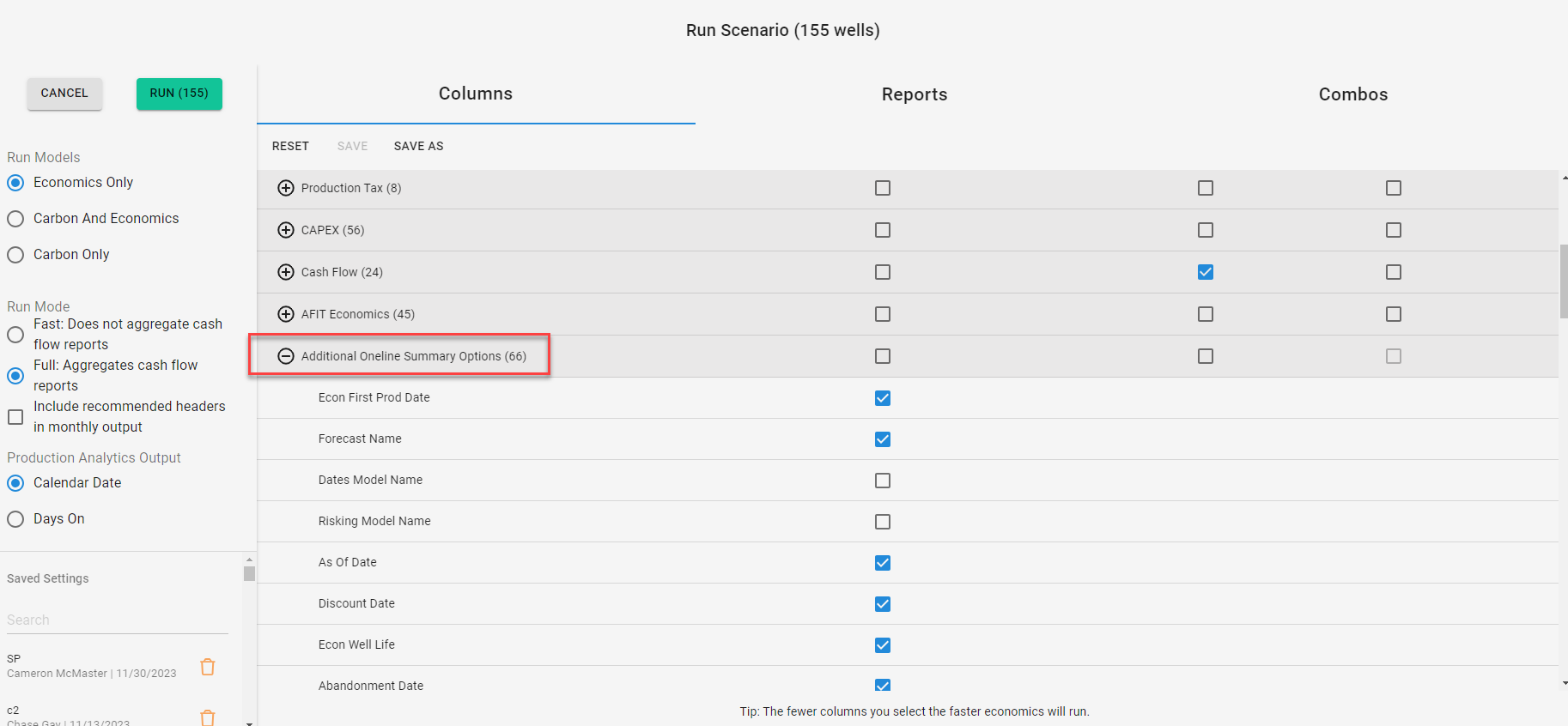Screen dimensions: 1568x726
Task: Collapse Additional Oneline Summary Options group
Action: (286, 356)
